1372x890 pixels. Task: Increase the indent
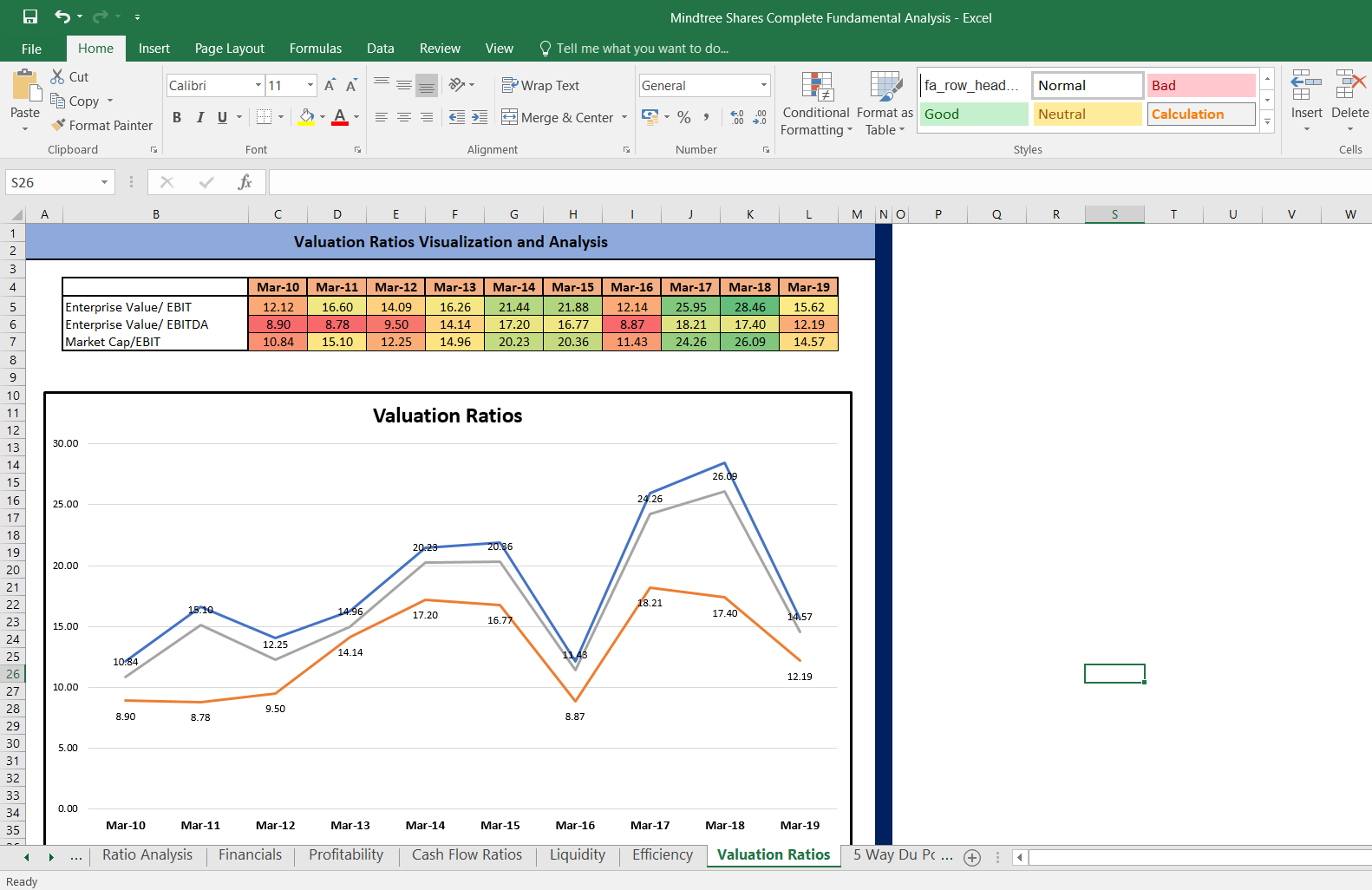coord(480,116)
